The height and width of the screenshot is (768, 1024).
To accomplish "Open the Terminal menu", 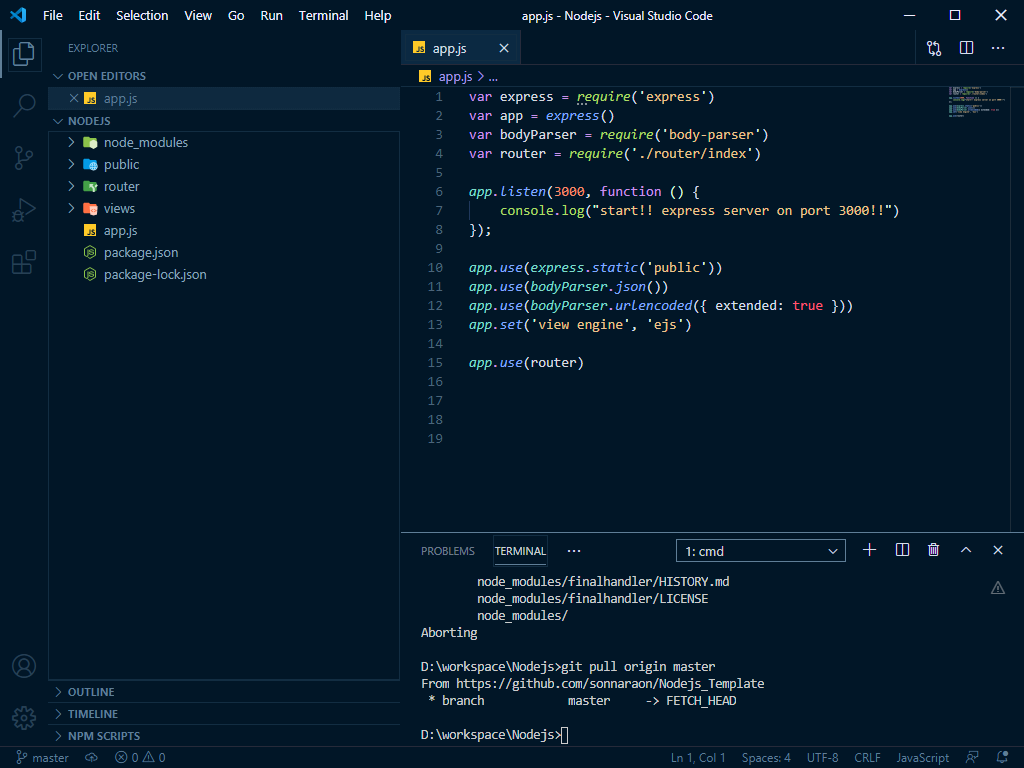I will 323,16.
